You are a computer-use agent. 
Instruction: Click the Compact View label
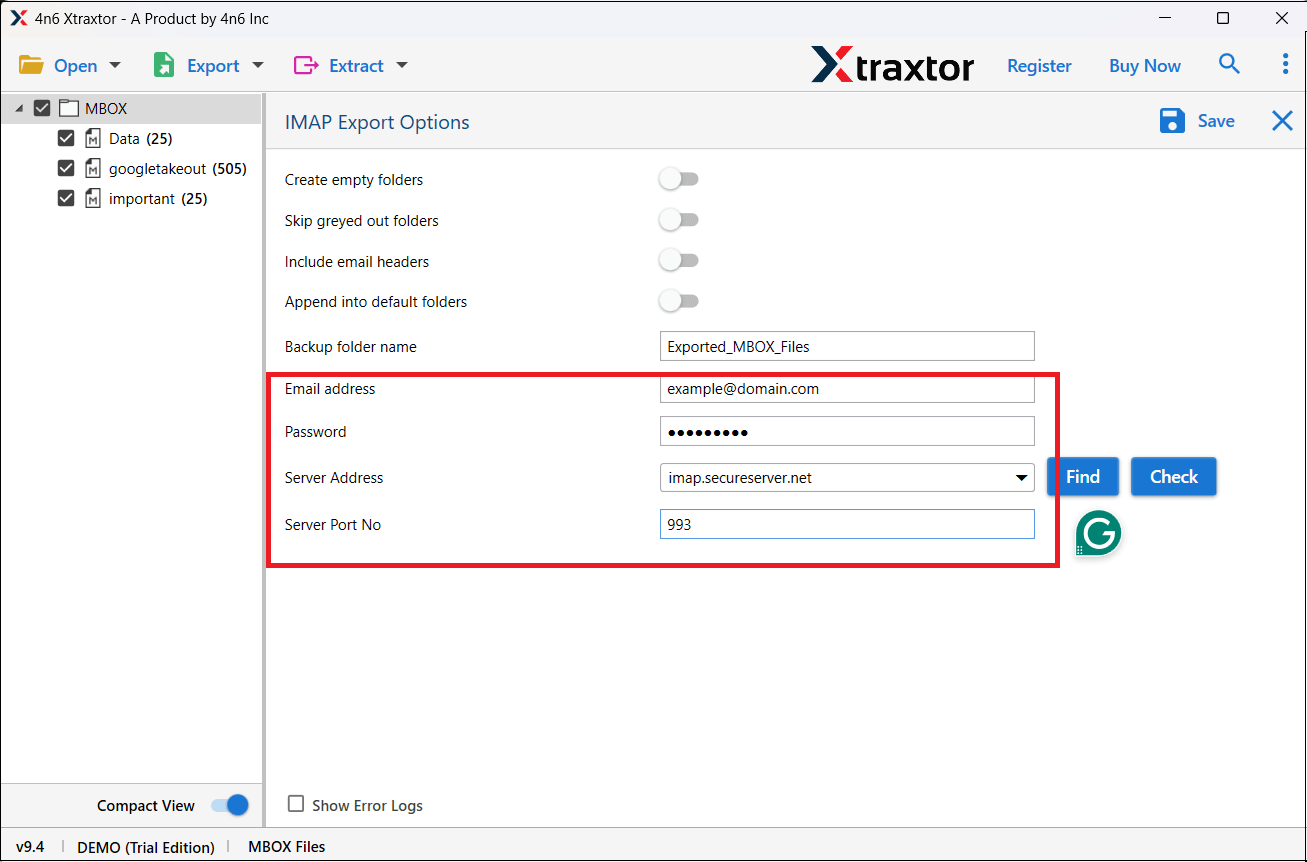[x=146, y=805]
